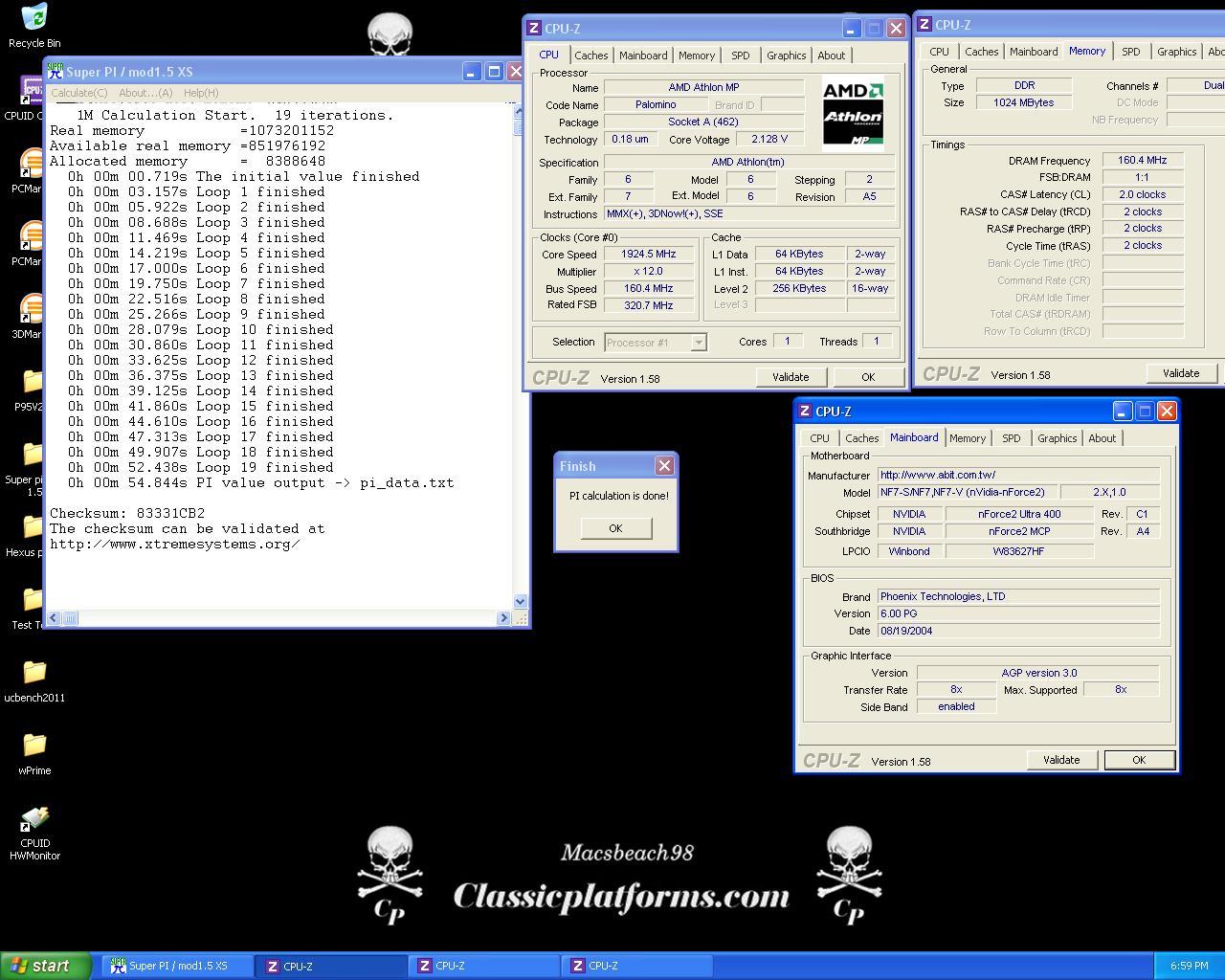Close the Finish dialog with X
1225x980 pixels.
click(x=664, y=466)
